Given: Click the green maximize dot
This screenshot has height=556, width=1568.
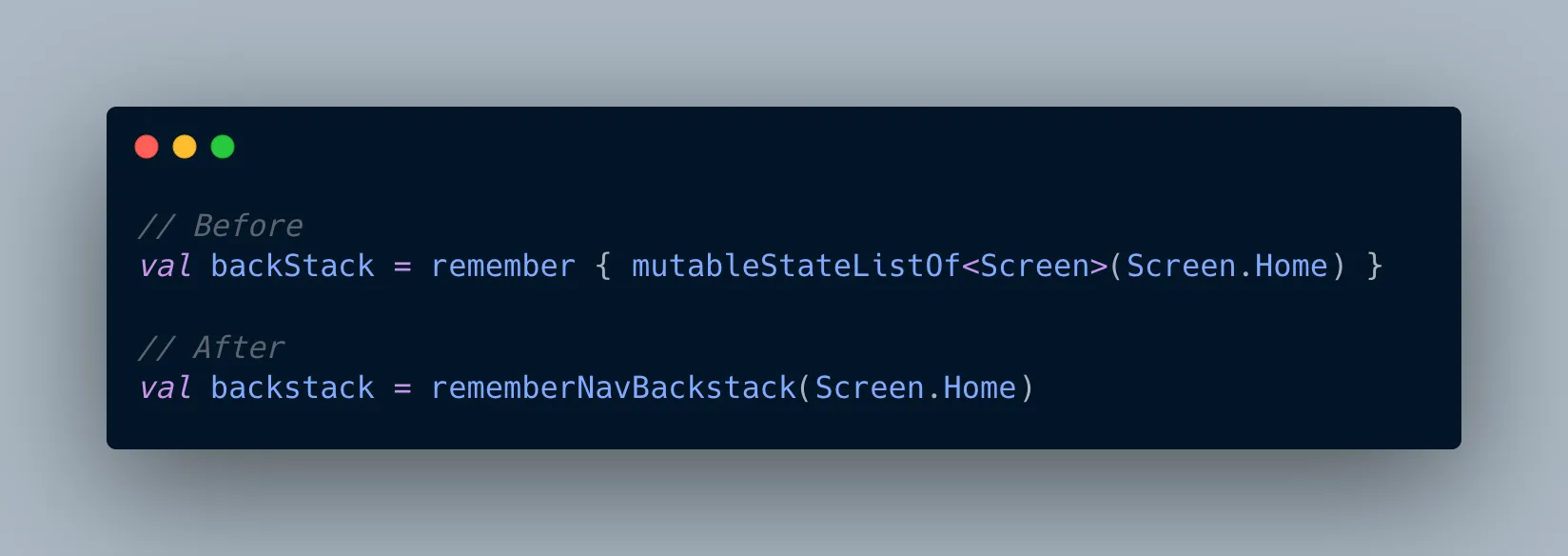Looking at the screenshot, I should pos(223,147).
